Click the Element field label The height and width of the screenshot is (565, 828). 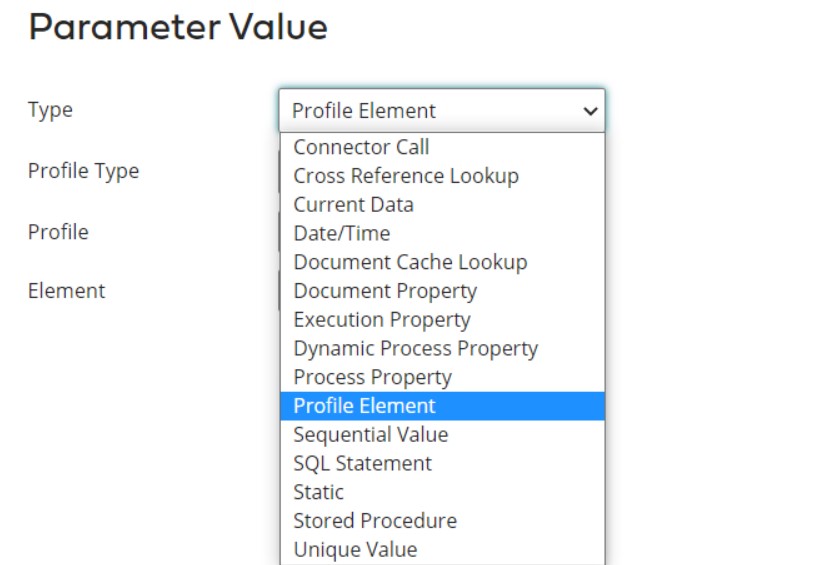(66, 291)
